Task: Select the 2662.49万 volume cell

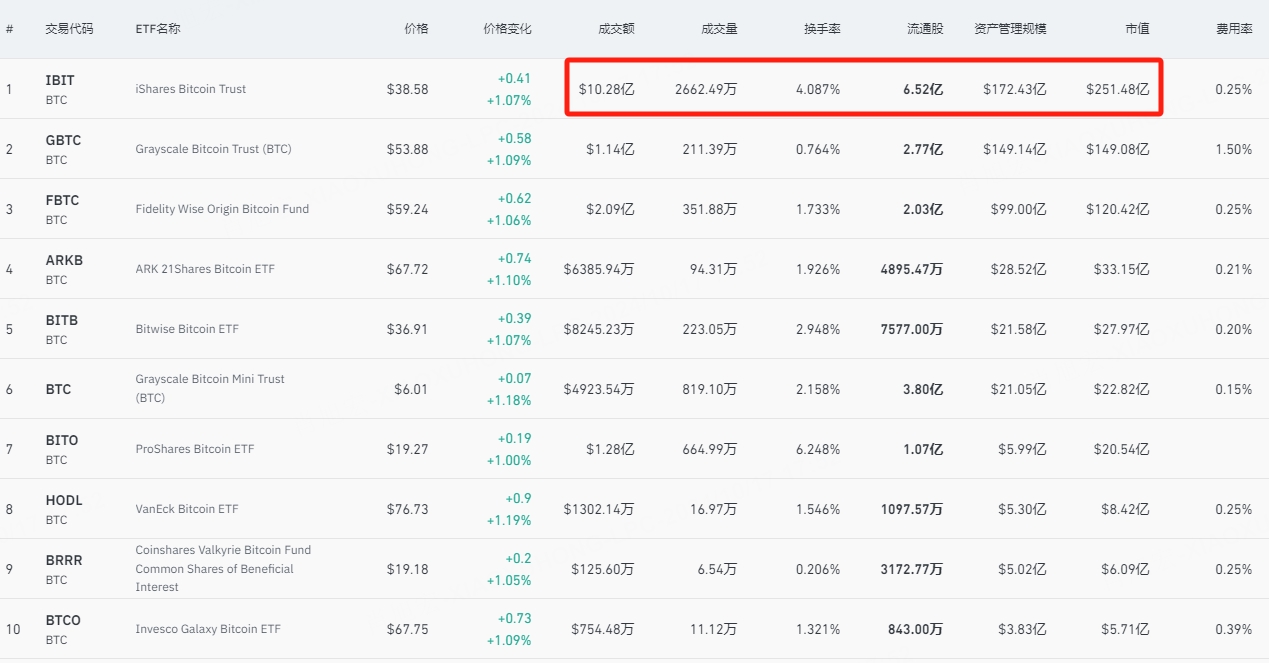Action: 706,89
